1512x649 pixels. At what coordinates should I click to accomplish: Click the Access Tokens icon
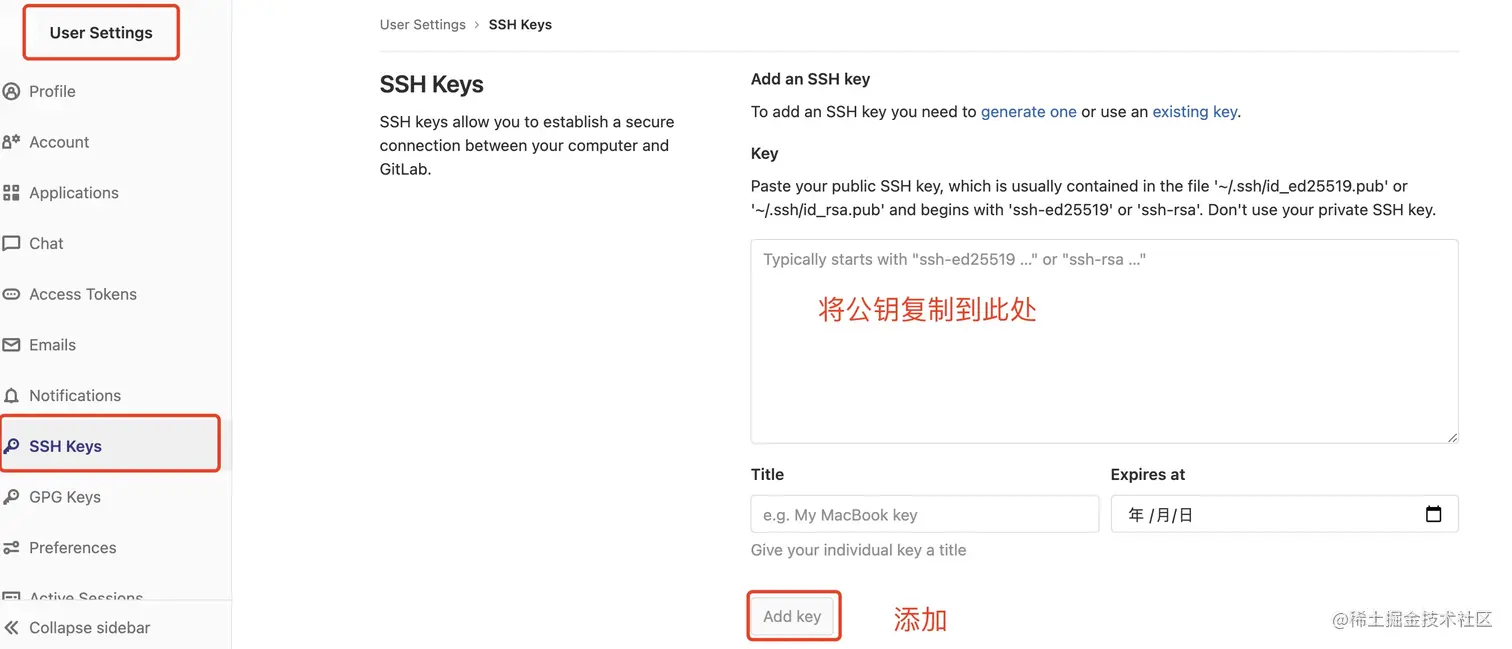(x=12, y=295)
